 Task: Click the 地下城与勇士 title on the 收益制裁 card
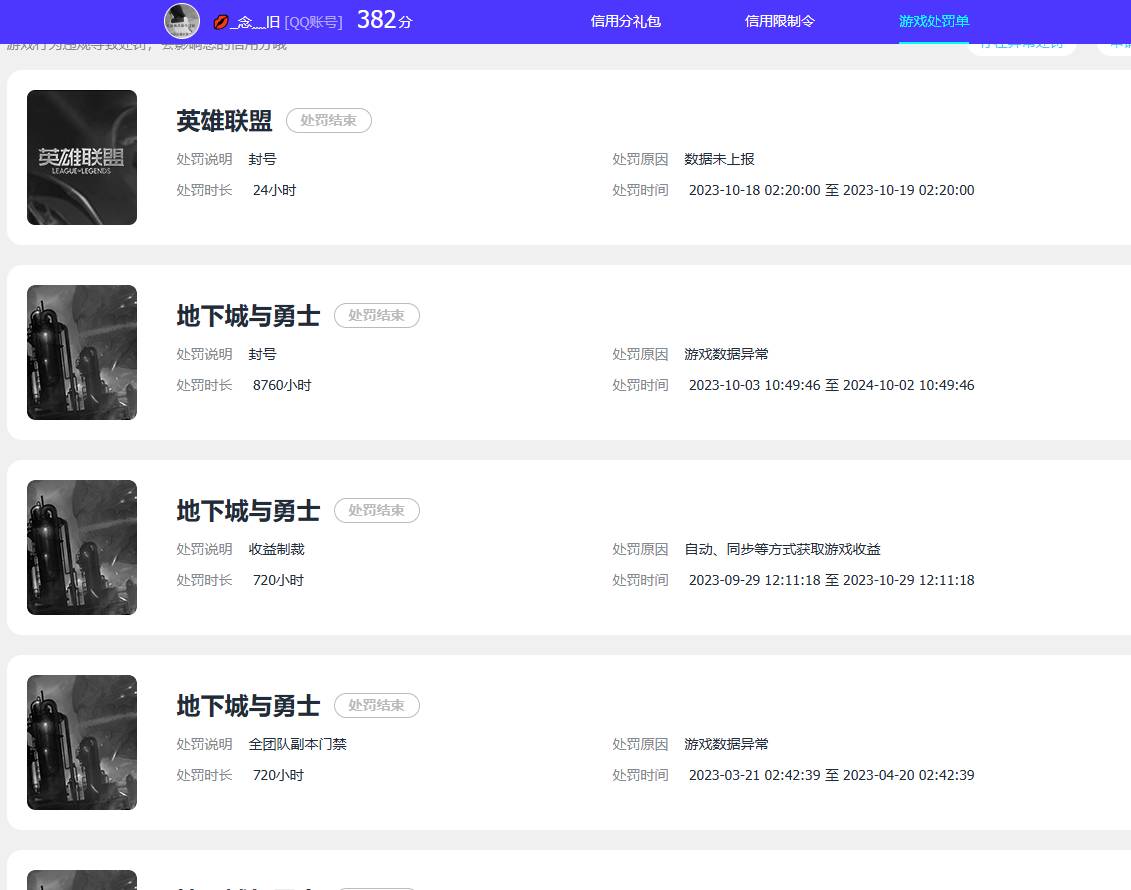pyautogui.click(x=247, y=511)
